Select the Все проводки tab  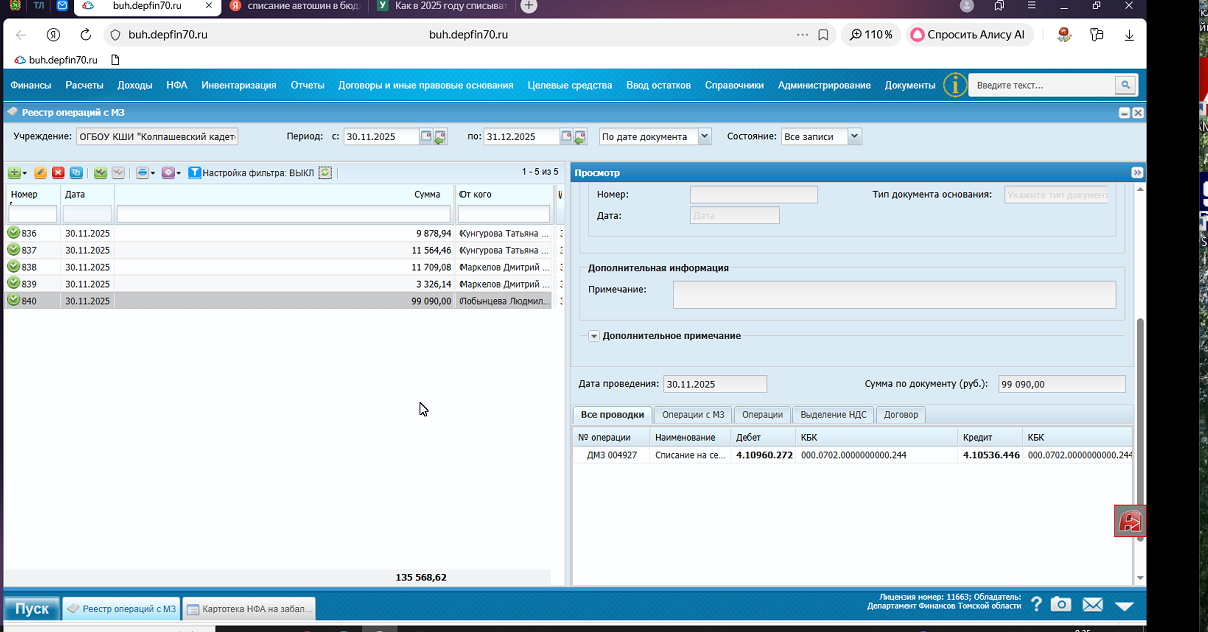tap(612, 414)
